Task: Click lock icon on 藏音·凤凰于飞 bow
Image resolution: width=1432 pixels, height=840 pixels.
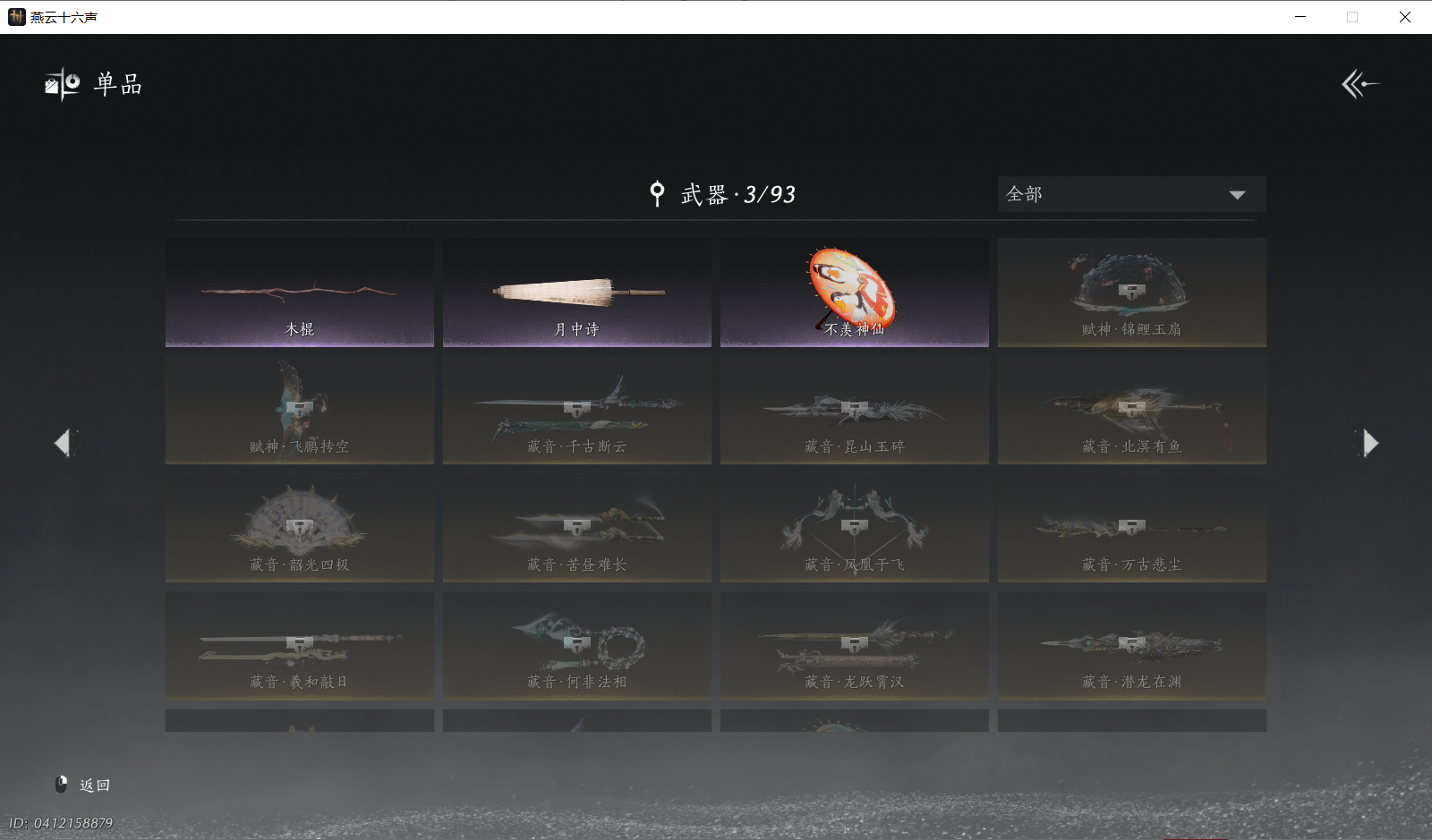Action: tap(854, 526)
